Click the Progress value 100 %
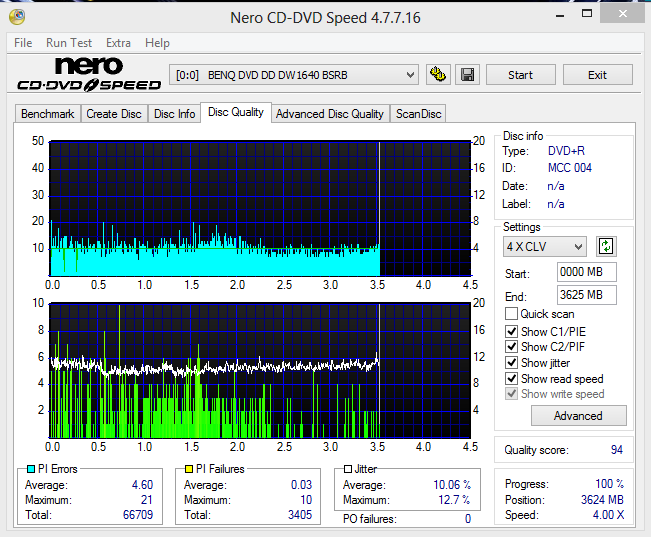 tap(609, 484)
